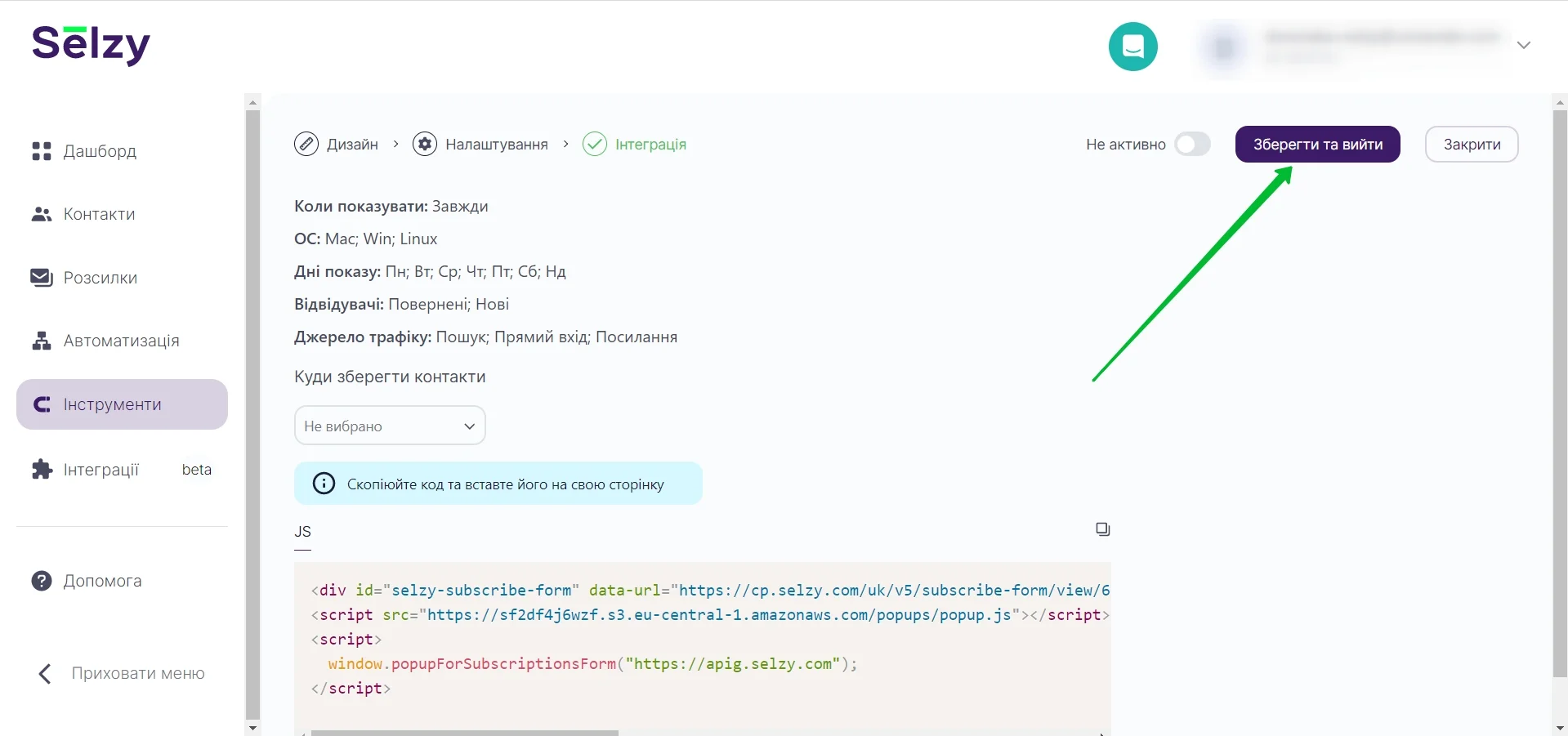Select the Інтеграція step

click(650, 145)
